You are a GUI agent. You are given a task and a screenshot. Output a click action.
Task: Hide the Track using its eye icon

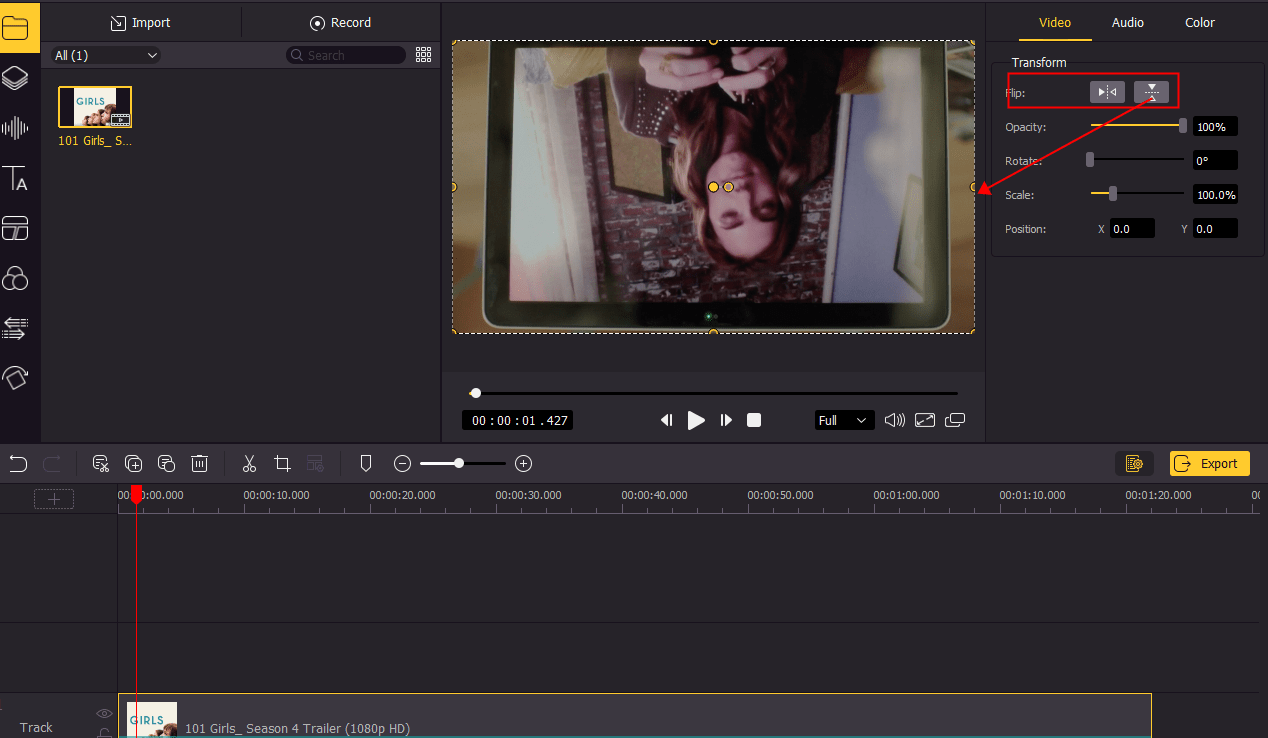click(103, 713)
